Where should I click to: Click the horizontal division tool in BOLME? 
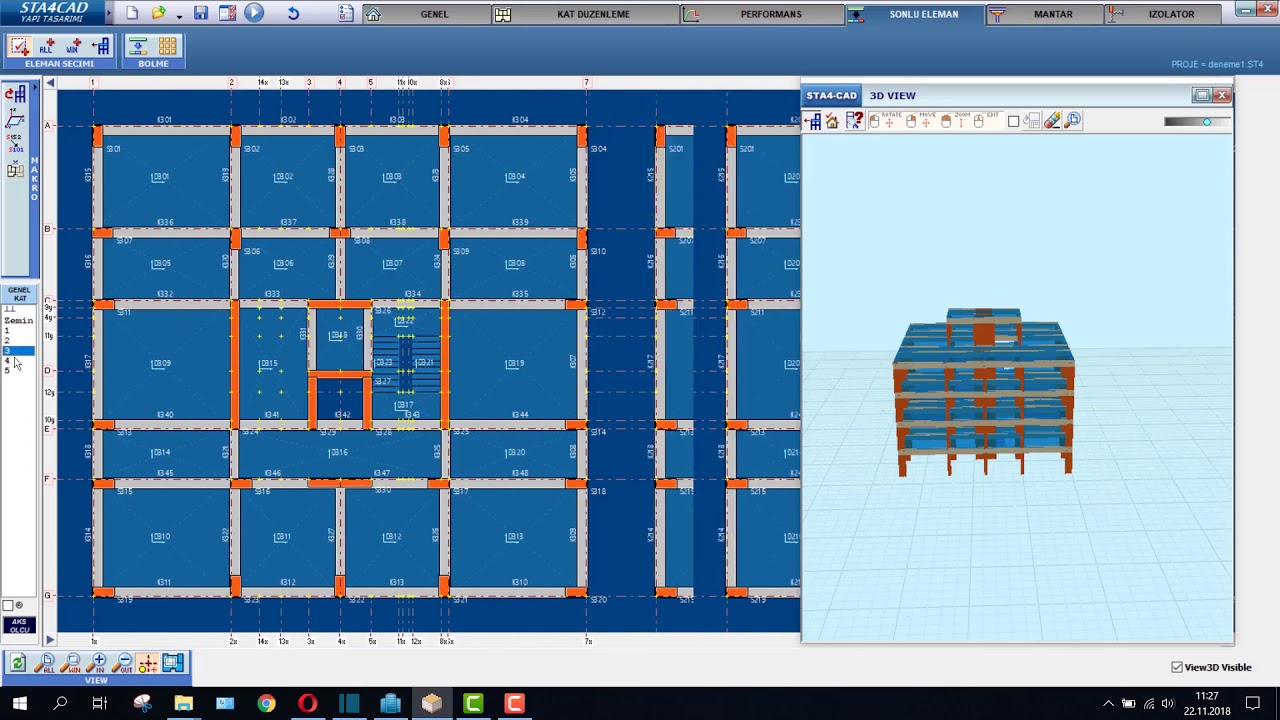click(x=139, y=47)
